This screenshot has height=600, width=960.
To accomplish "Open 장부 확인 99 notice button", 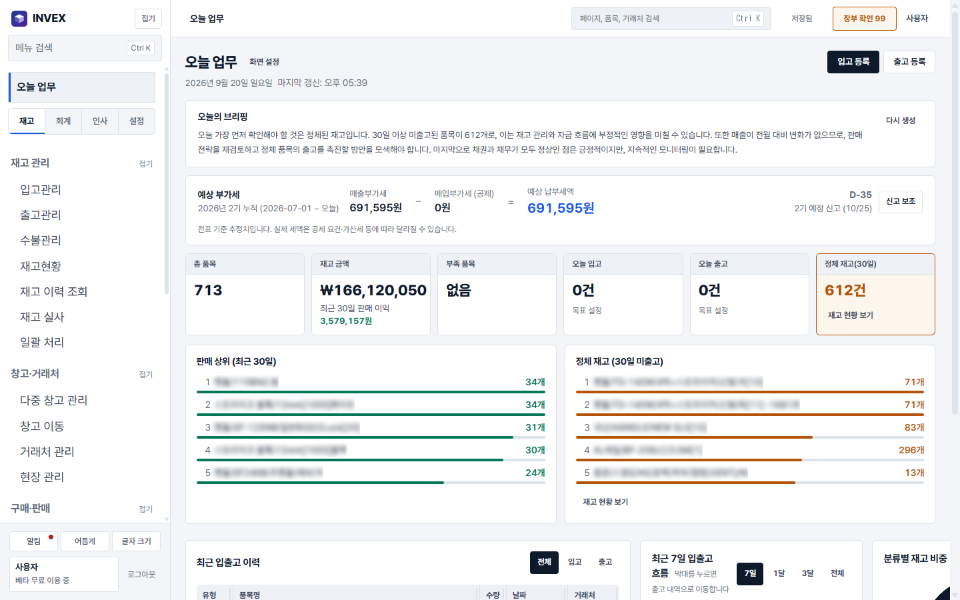I will (x=864, y=19).
